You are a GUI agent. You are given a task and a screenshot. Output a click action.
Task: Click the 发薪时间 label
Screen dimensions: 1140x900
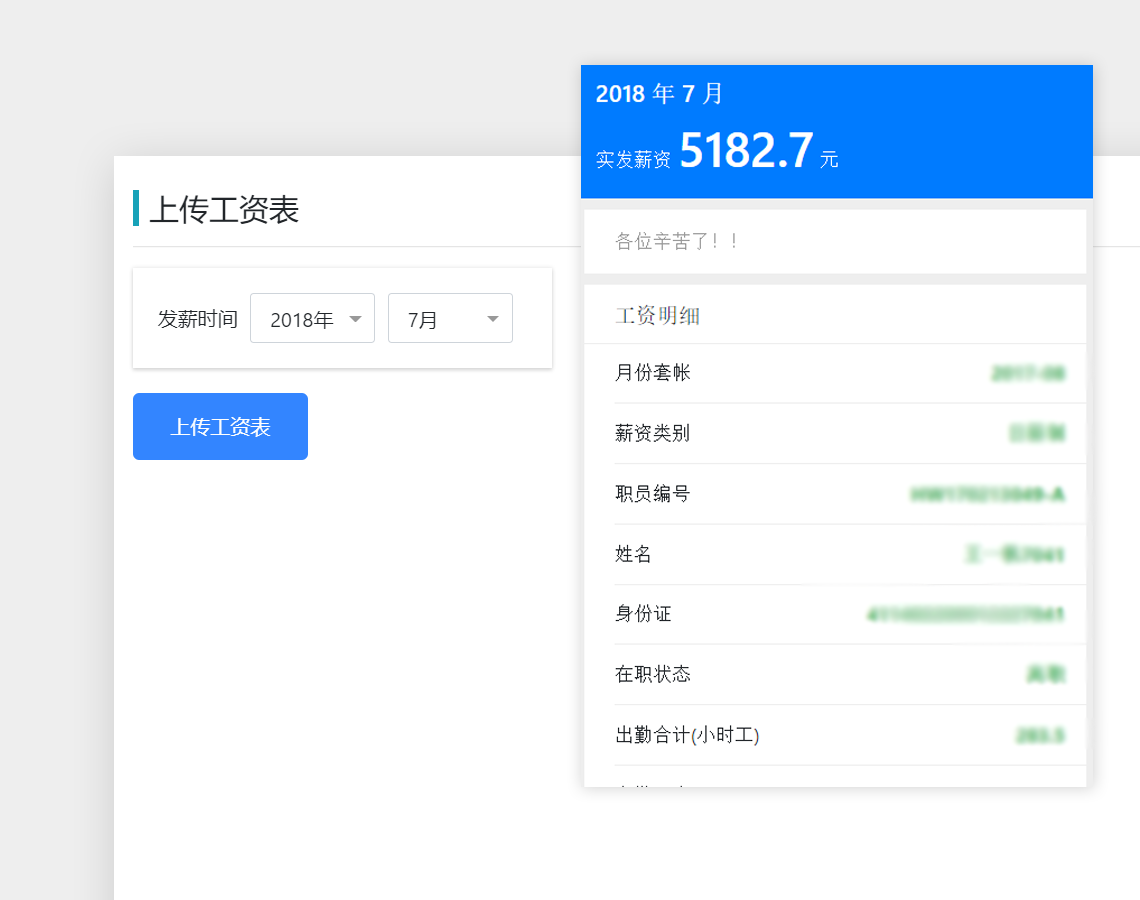click(x=197, y=319)
